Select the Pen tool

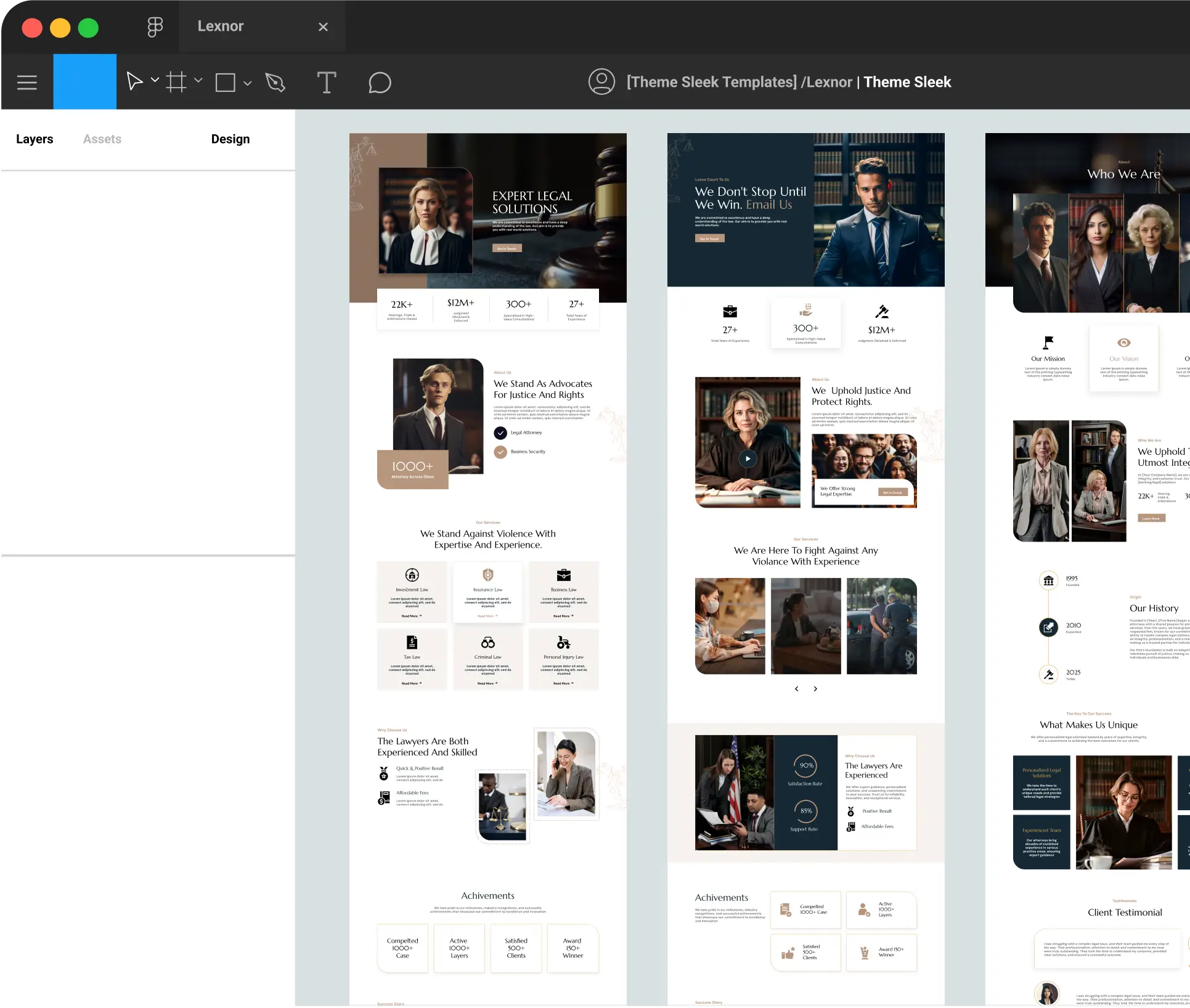[275, 82]
